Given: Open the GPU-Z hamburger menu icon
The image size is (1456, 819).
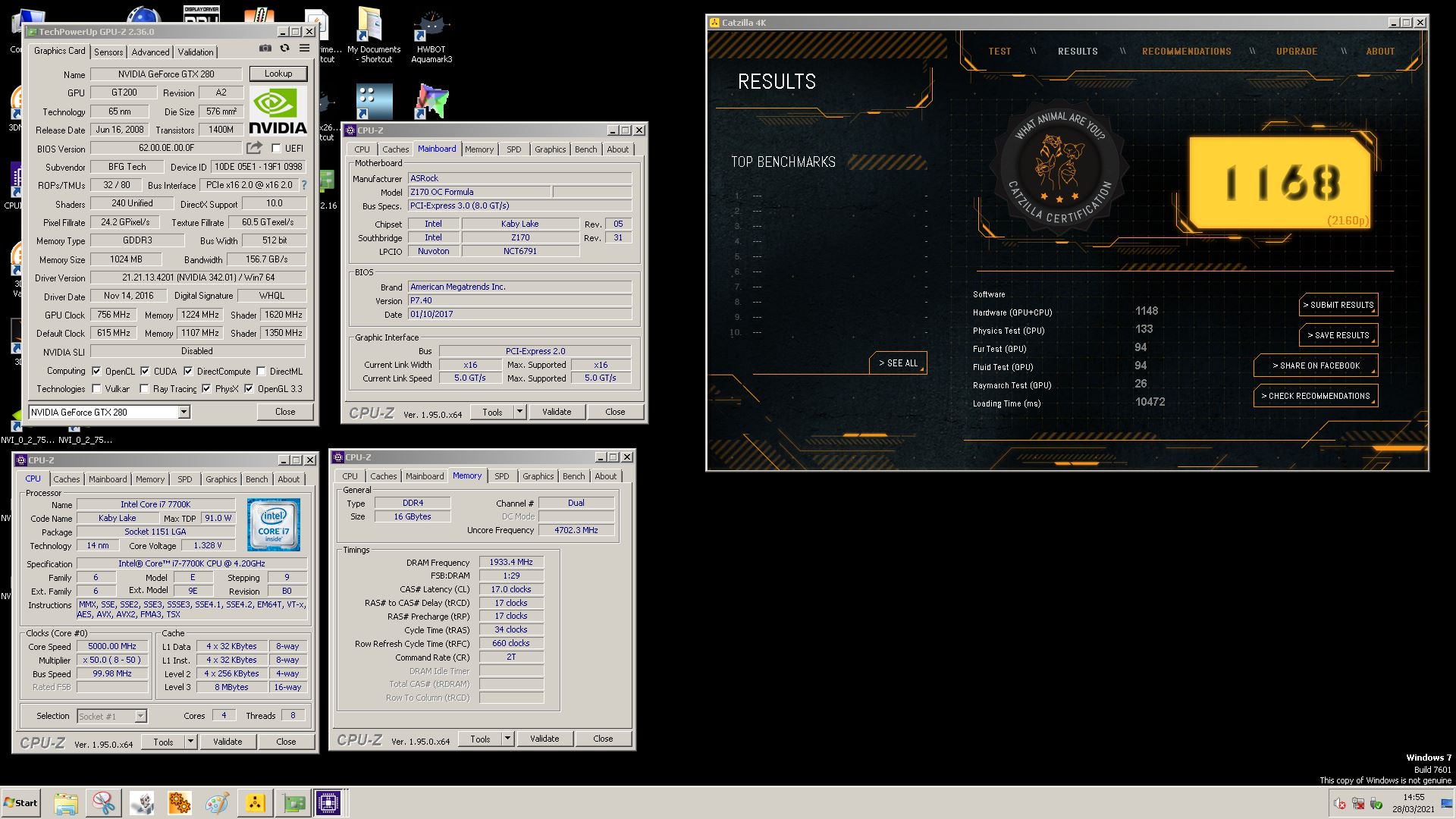Looking at the screenshot, I should pos(304,49).
